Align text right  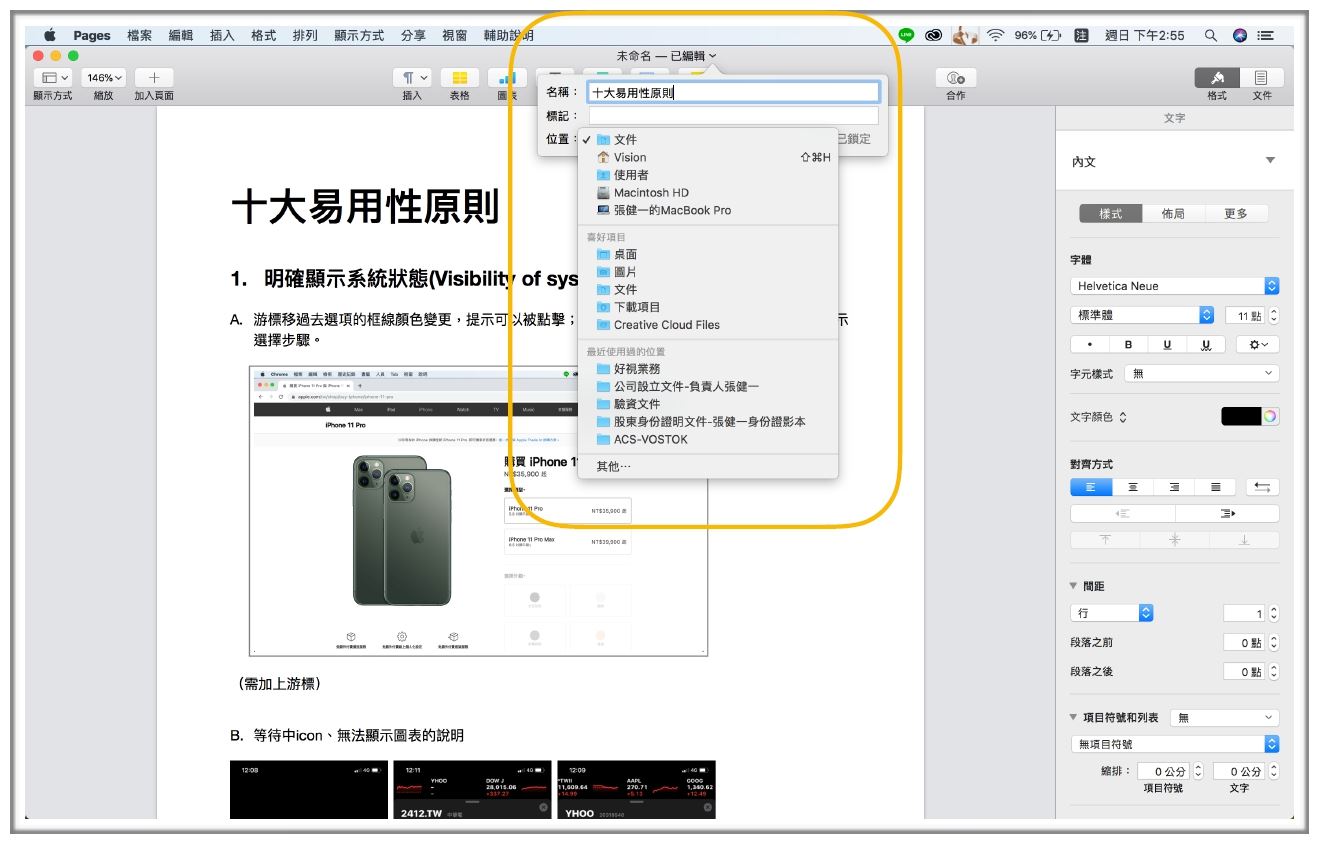[x=1174, y=487]
